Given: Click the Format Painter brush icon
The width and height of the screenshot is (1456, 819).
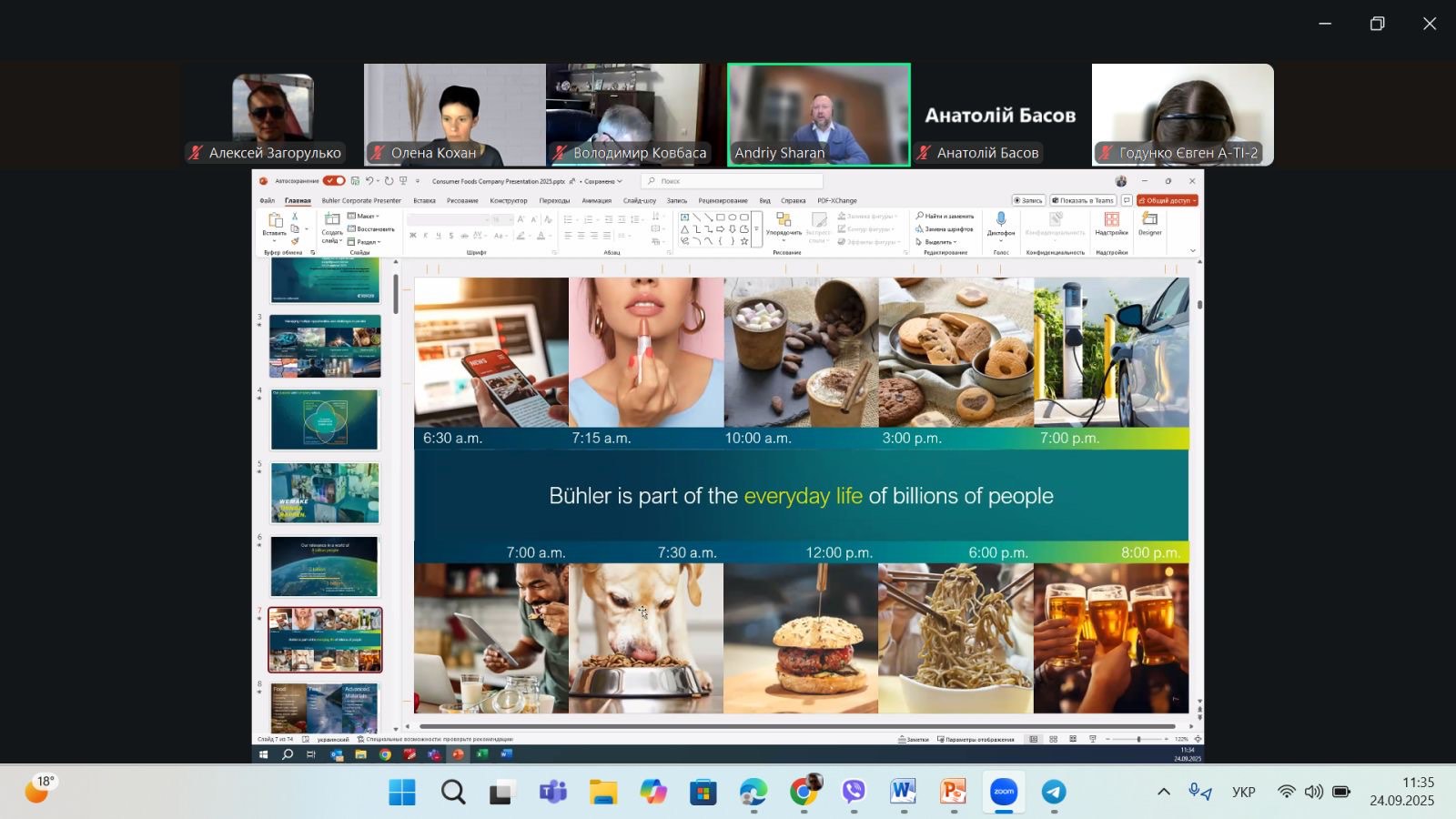Looking at the screenshot, I should point(295,241).
